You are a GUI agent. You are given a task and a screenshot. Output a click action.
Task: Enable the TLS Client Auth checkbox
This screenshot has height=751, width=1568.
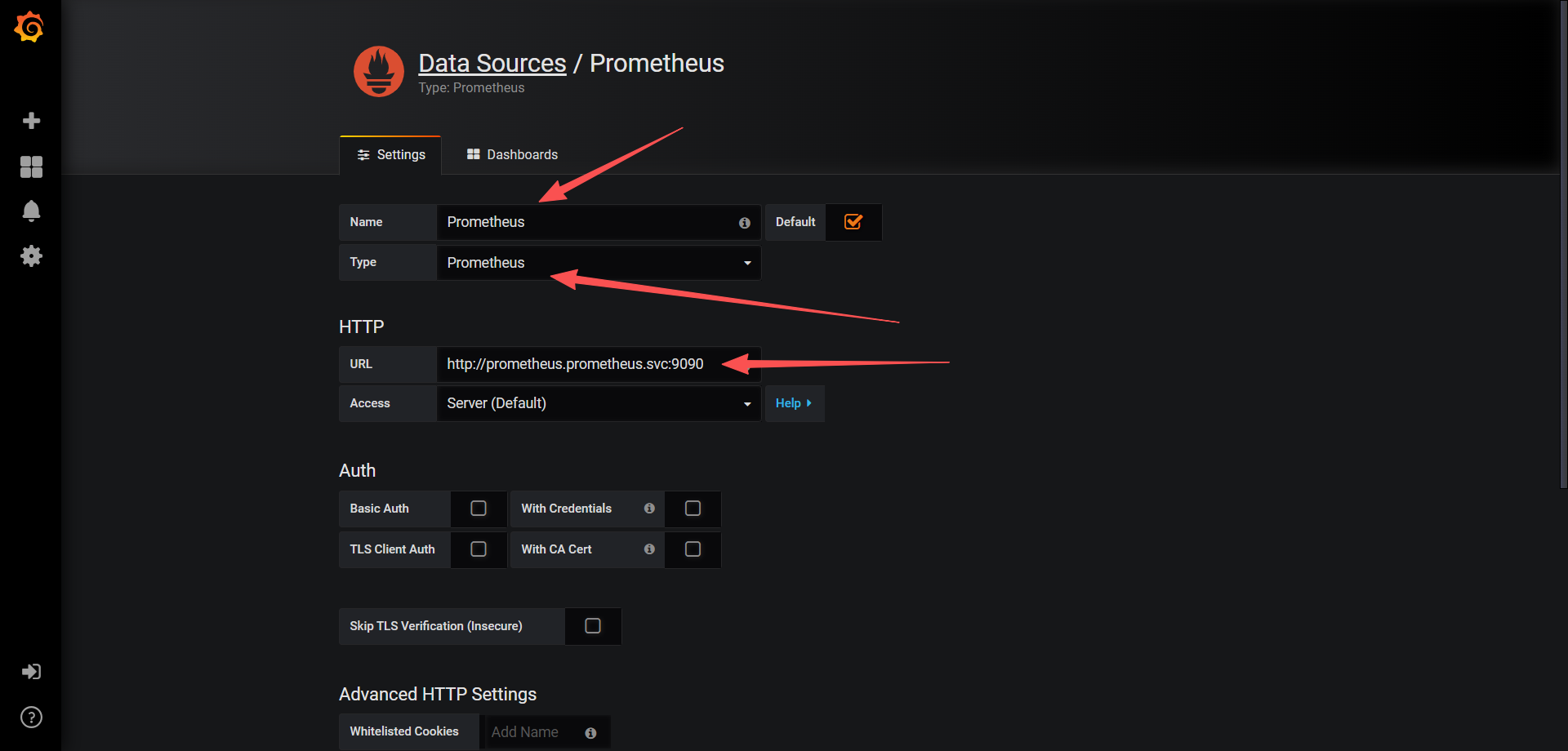479,549
